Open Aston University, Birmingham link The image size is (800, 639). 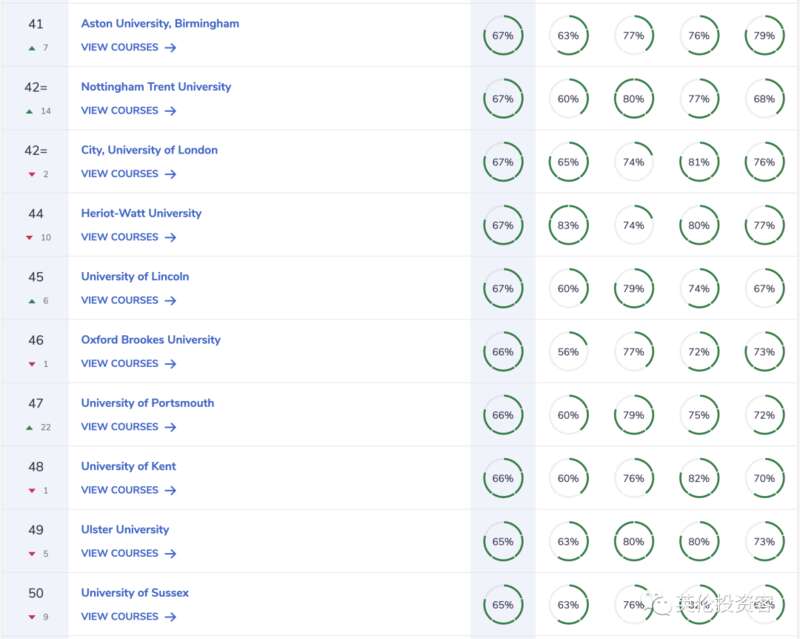160,23
